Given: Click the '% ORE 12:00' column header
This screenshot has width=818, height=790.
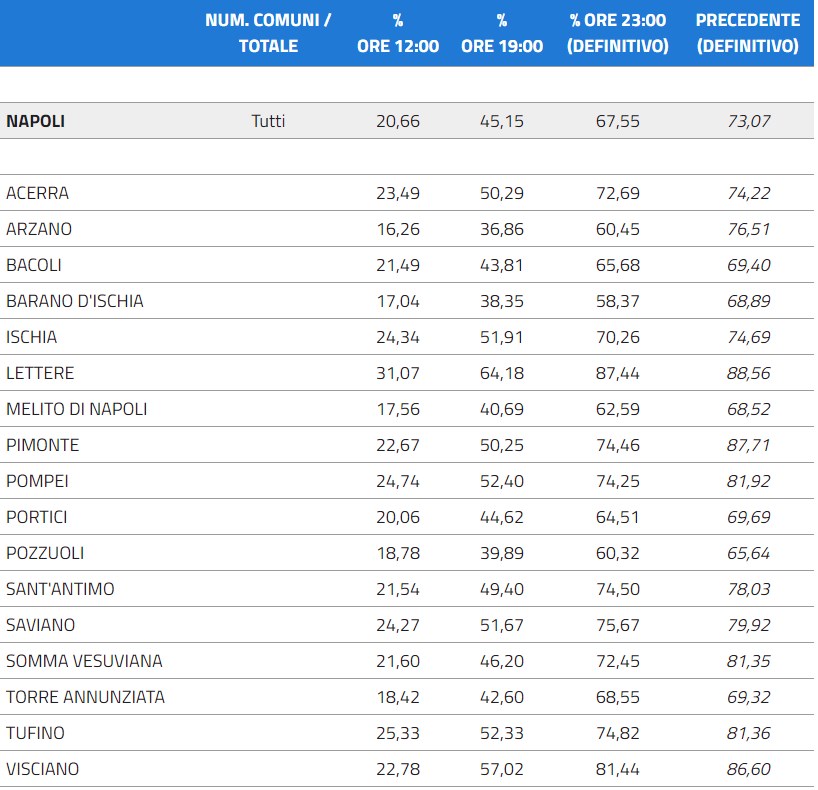Looking at the screenshot, I should pos(397,33).
